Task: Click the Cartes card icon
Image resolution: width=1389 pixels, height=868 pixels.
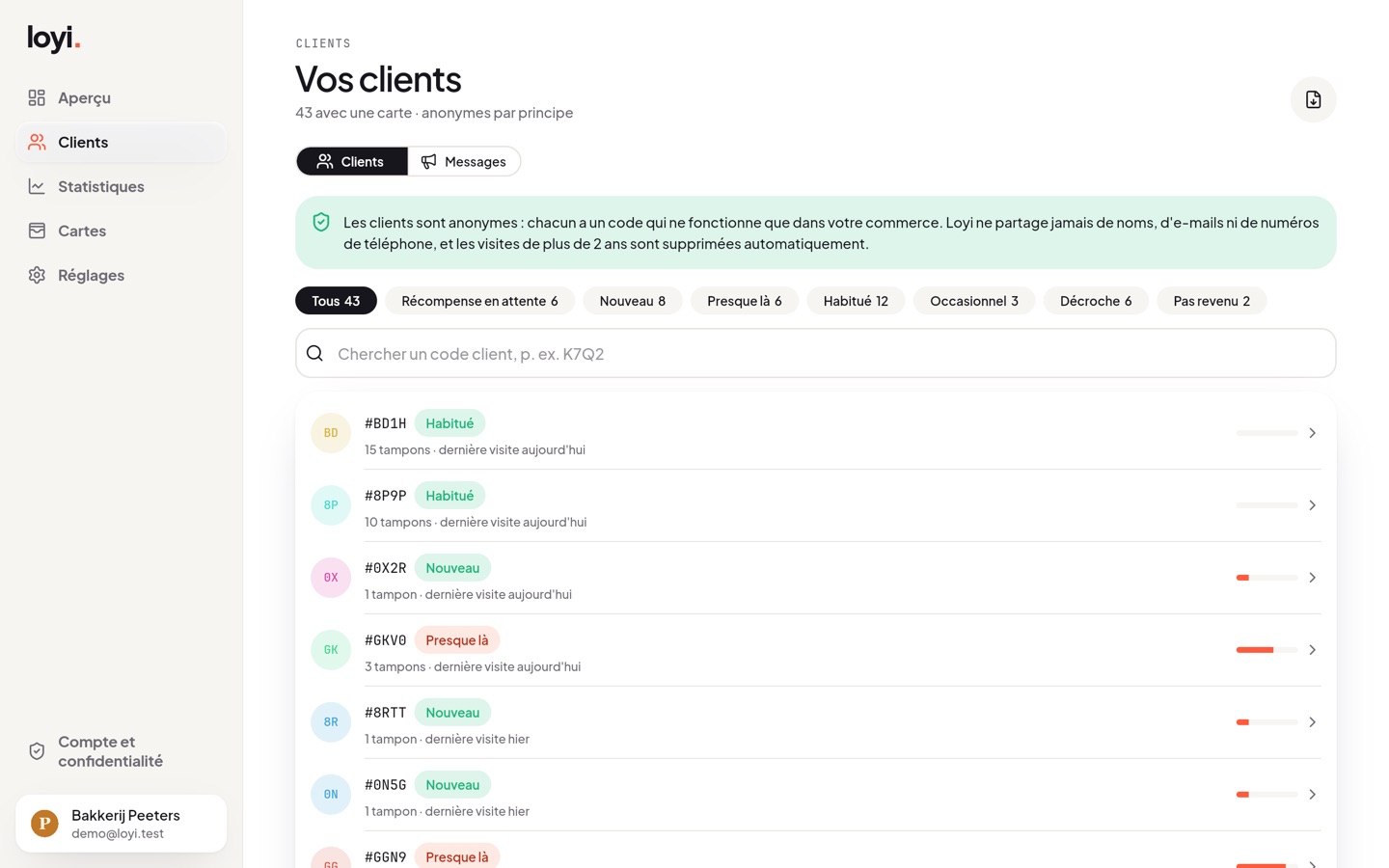Action: click(37, 231)
